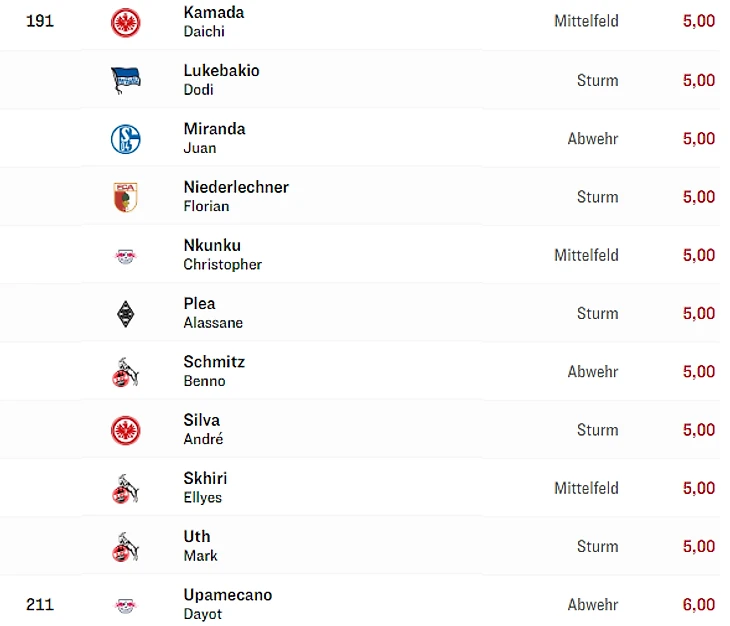Image resolution: width=730 pixels, height=626 pixels.
Task: Click Schalke 04 logo beside Miranda
Action: click(125, 139)
